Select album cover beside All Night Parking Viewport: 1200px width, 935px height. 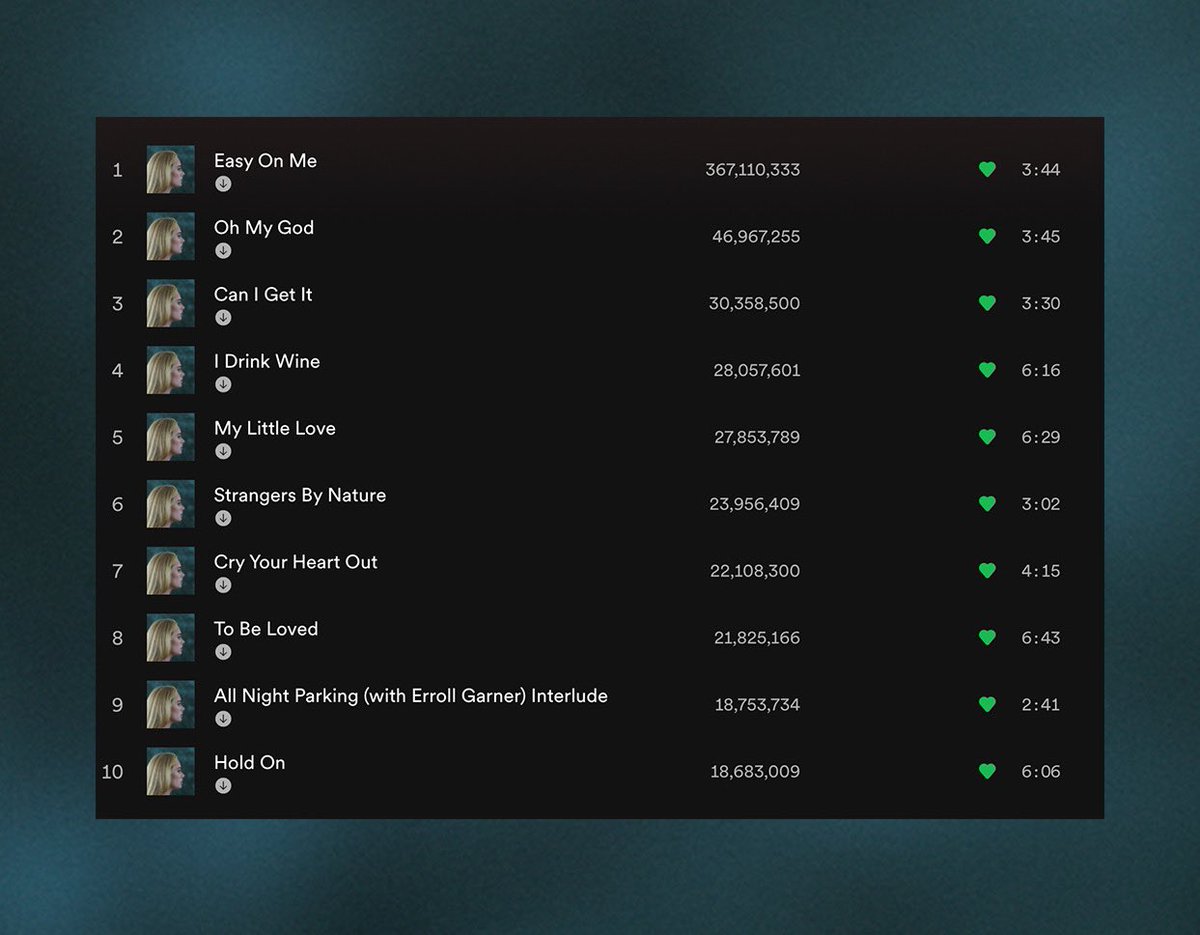pos(171,705)
